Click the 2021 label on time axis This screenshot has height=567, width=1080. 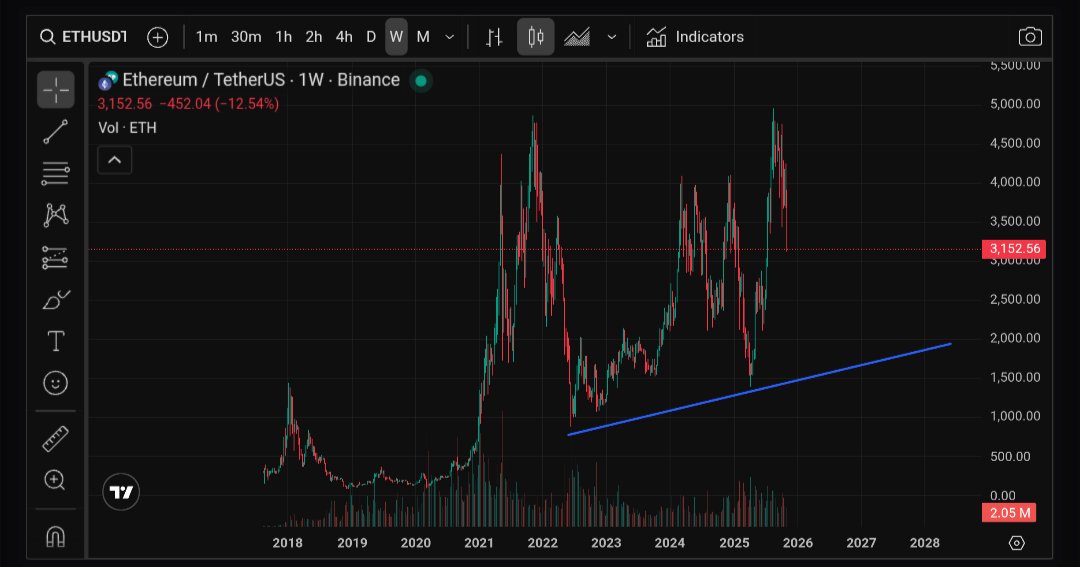click(x=479, y=543)
